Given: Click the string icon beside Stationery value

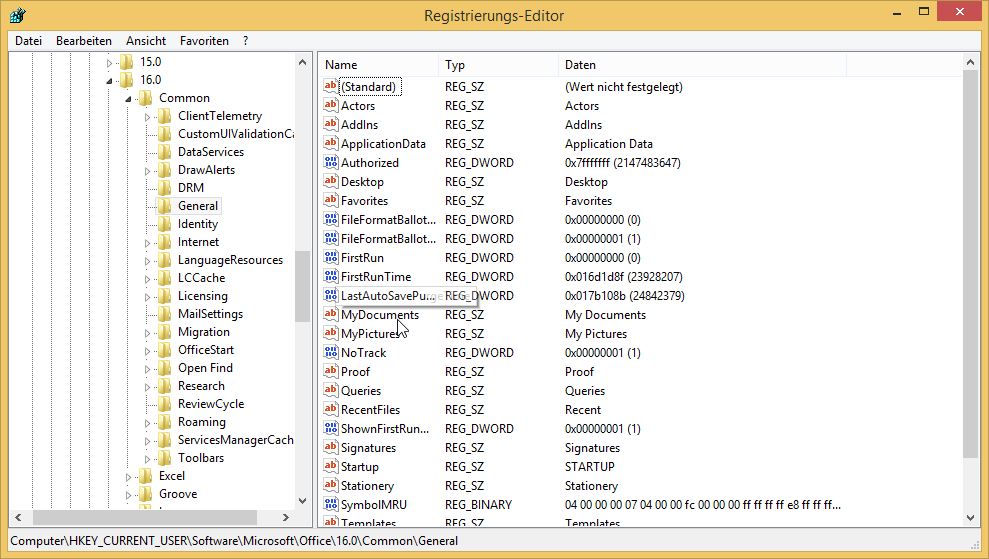Looking at the screenshot, I should point(331,485).
